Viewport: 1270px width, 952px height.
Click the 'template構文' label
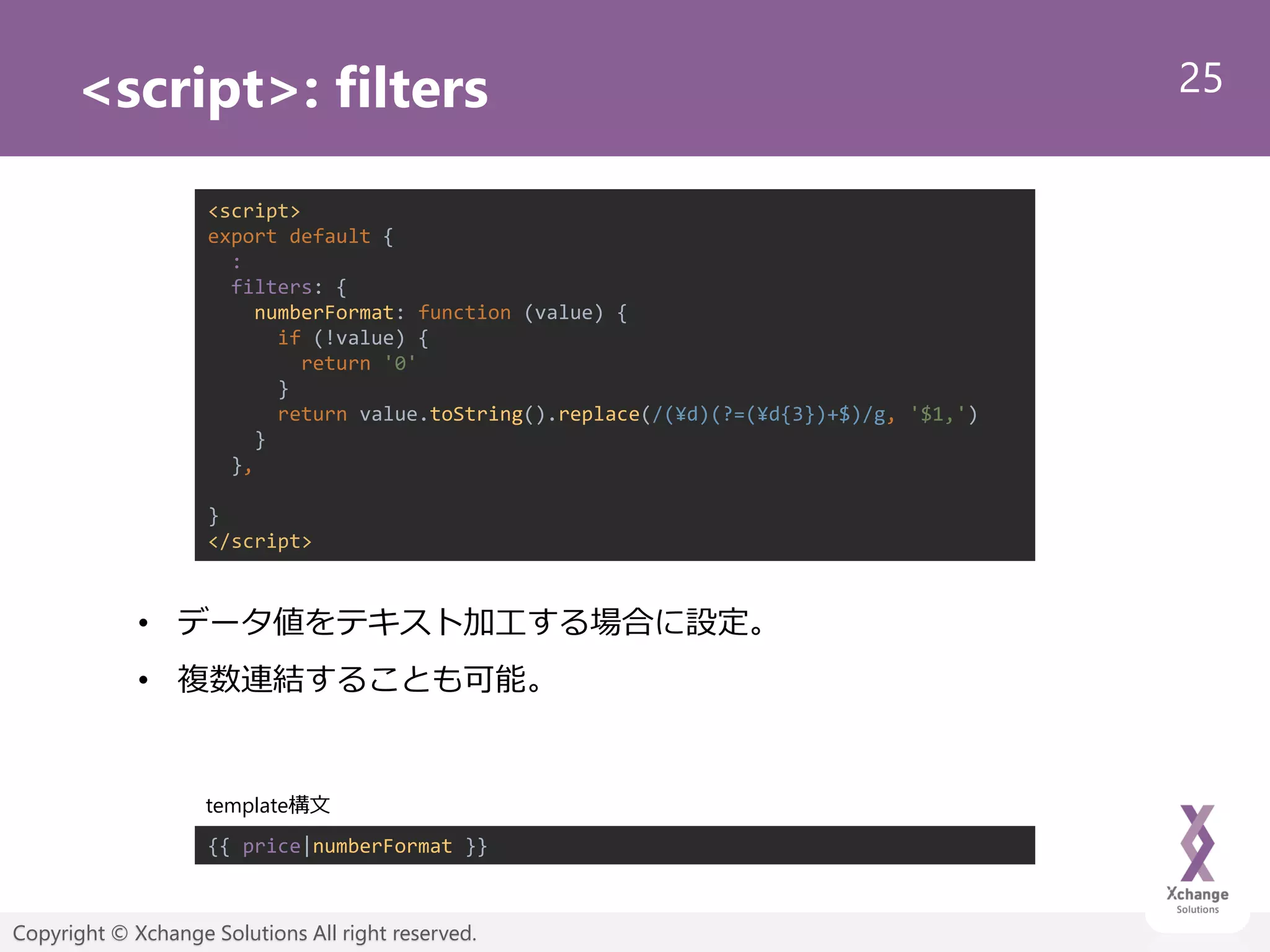268,805
